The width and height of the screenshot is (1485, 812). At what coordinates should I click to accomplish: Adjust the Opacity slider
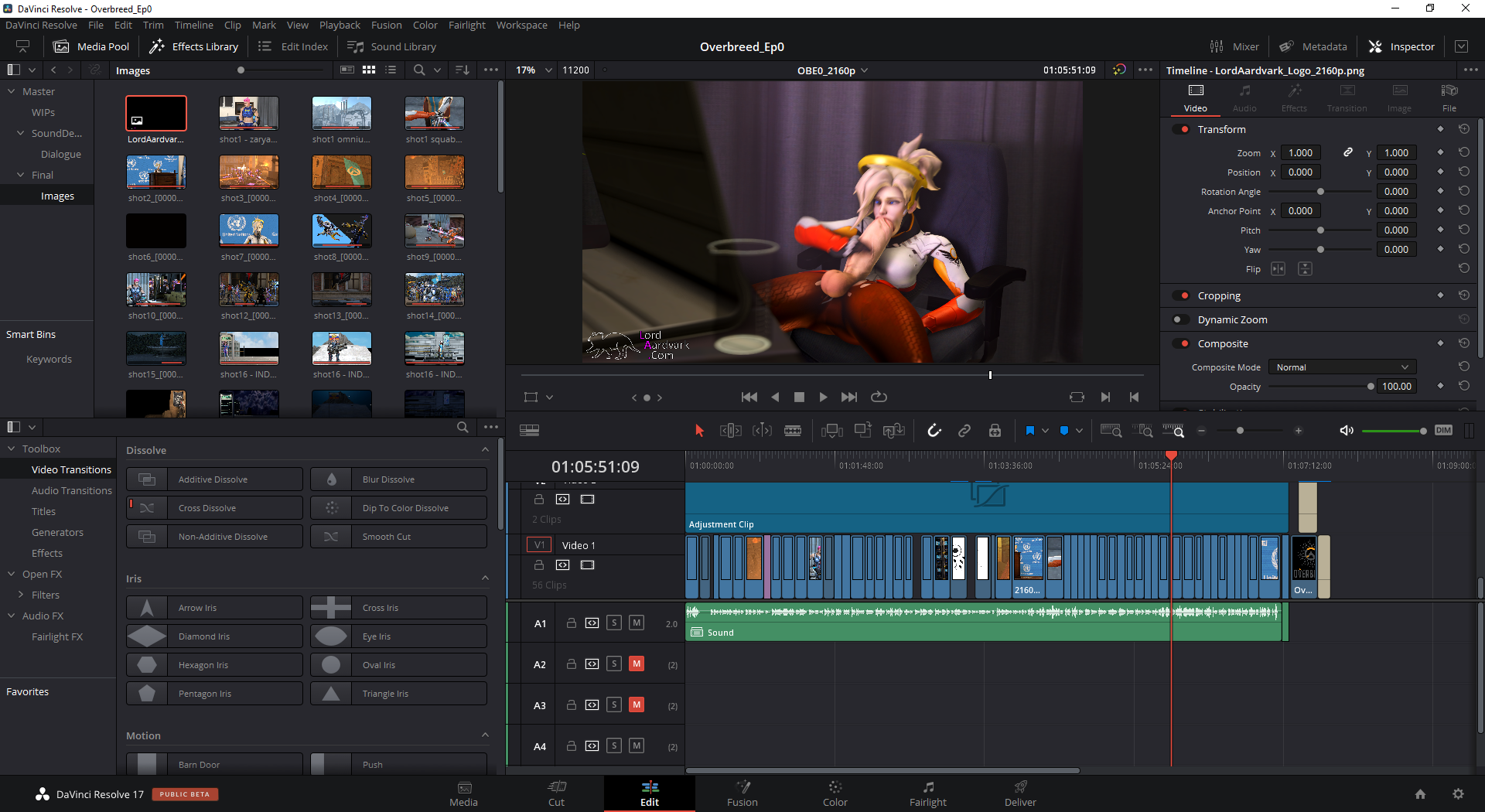click(x=1321, y=387)
